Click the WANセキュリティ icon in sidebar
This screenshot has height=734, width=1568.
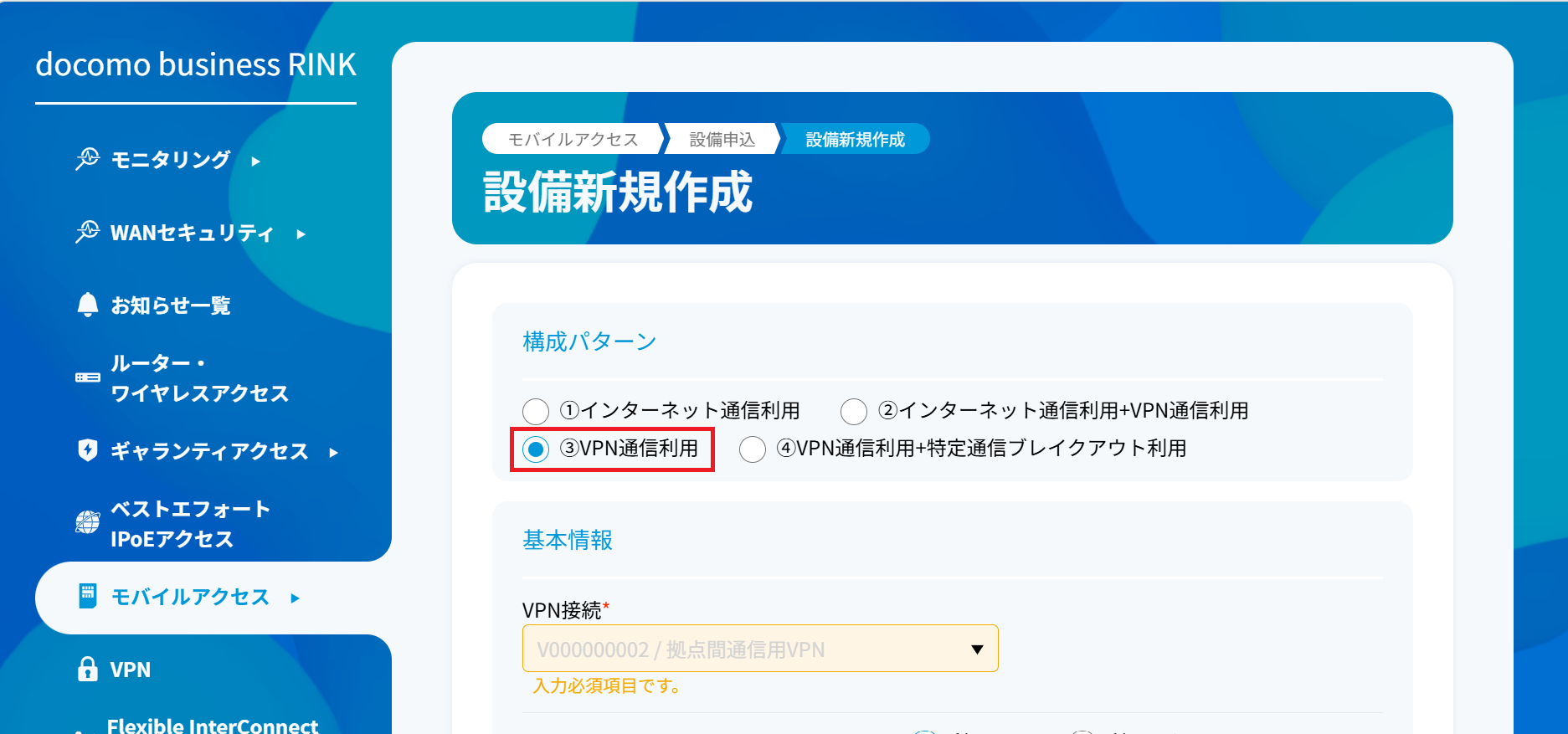pos(87,232)
